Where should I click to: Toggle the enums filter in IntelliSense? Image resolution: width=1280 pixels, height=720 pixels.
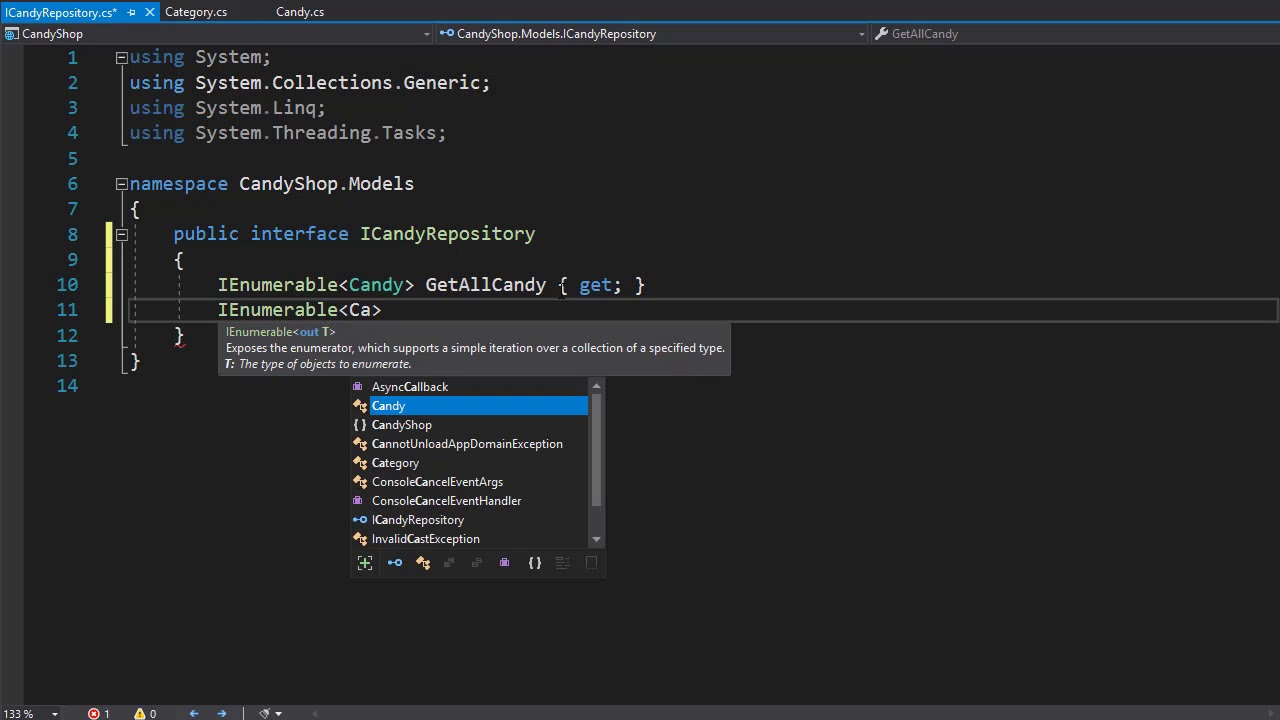tap(477, 563)
